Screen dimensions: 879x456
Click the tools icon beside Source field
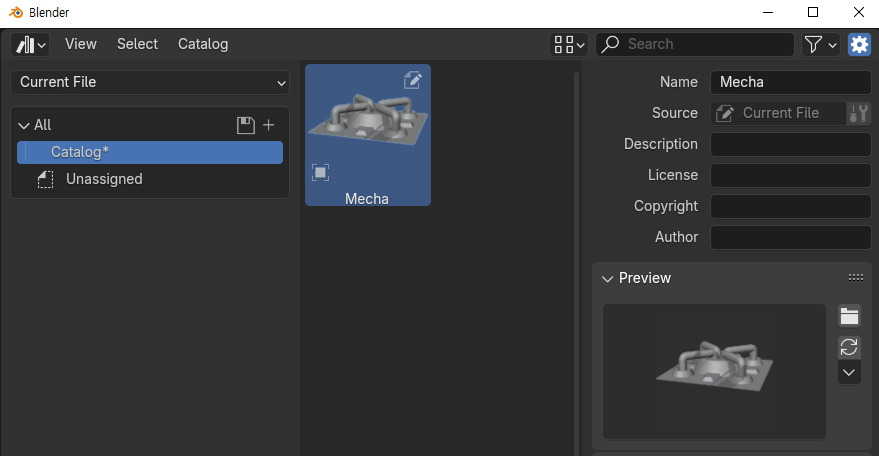(x=858, y=113)
